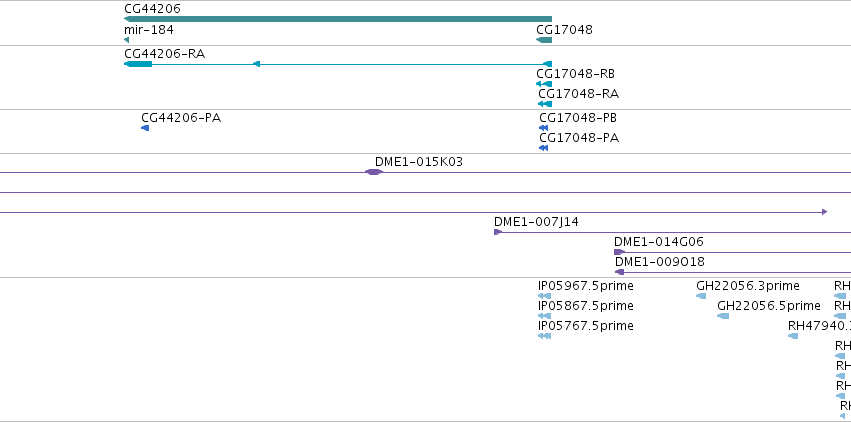Screen dimensions: 851x422
Task: Select the DME1-014G06 clone start glyph
Action: click(x=619, y=252)
